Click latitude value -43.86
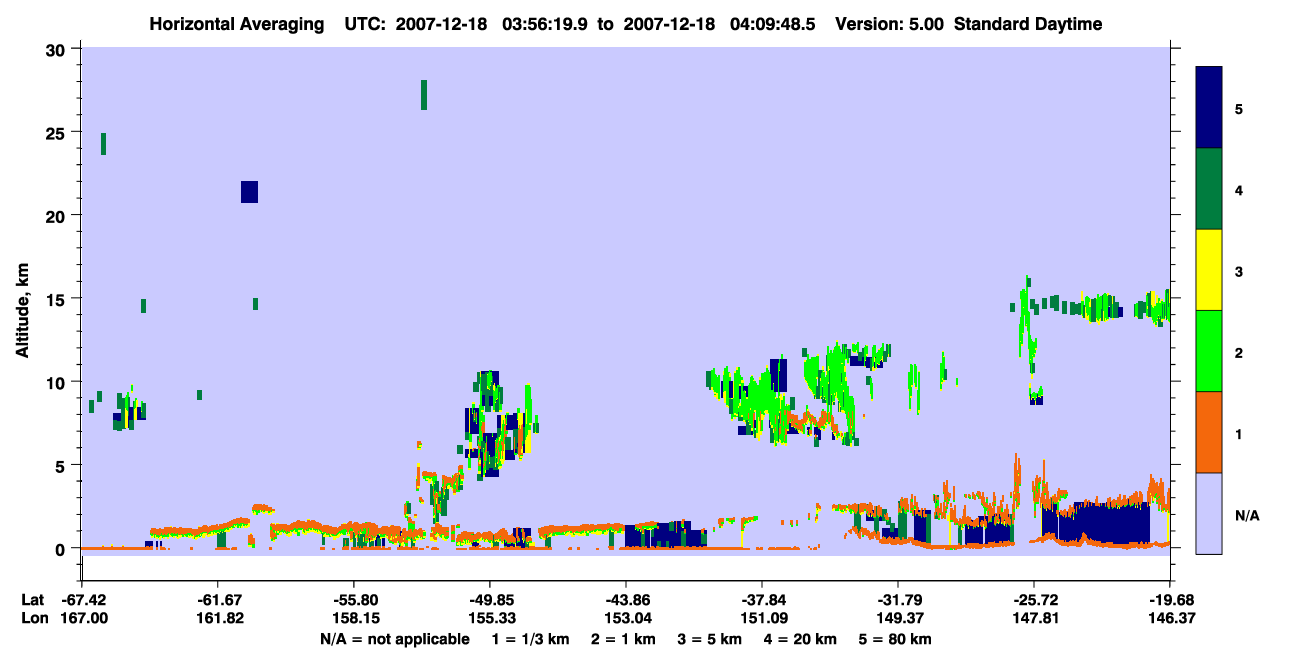The height and width of the screenshot is (667, 1300). [626, 600]
